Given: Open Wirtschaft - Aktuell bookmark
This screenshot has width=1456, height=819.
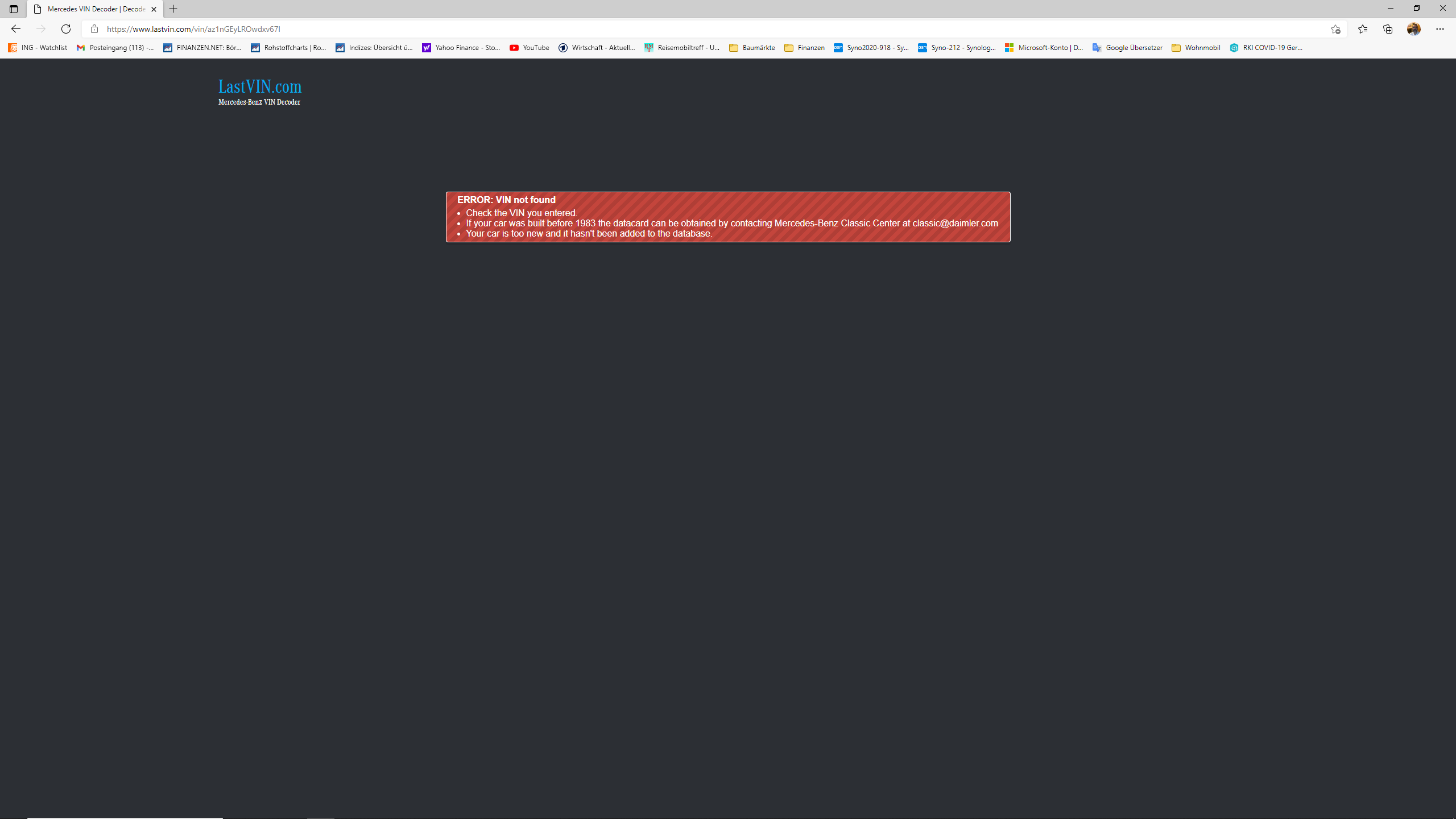Looking at the screenshot, I should [597, 48].
